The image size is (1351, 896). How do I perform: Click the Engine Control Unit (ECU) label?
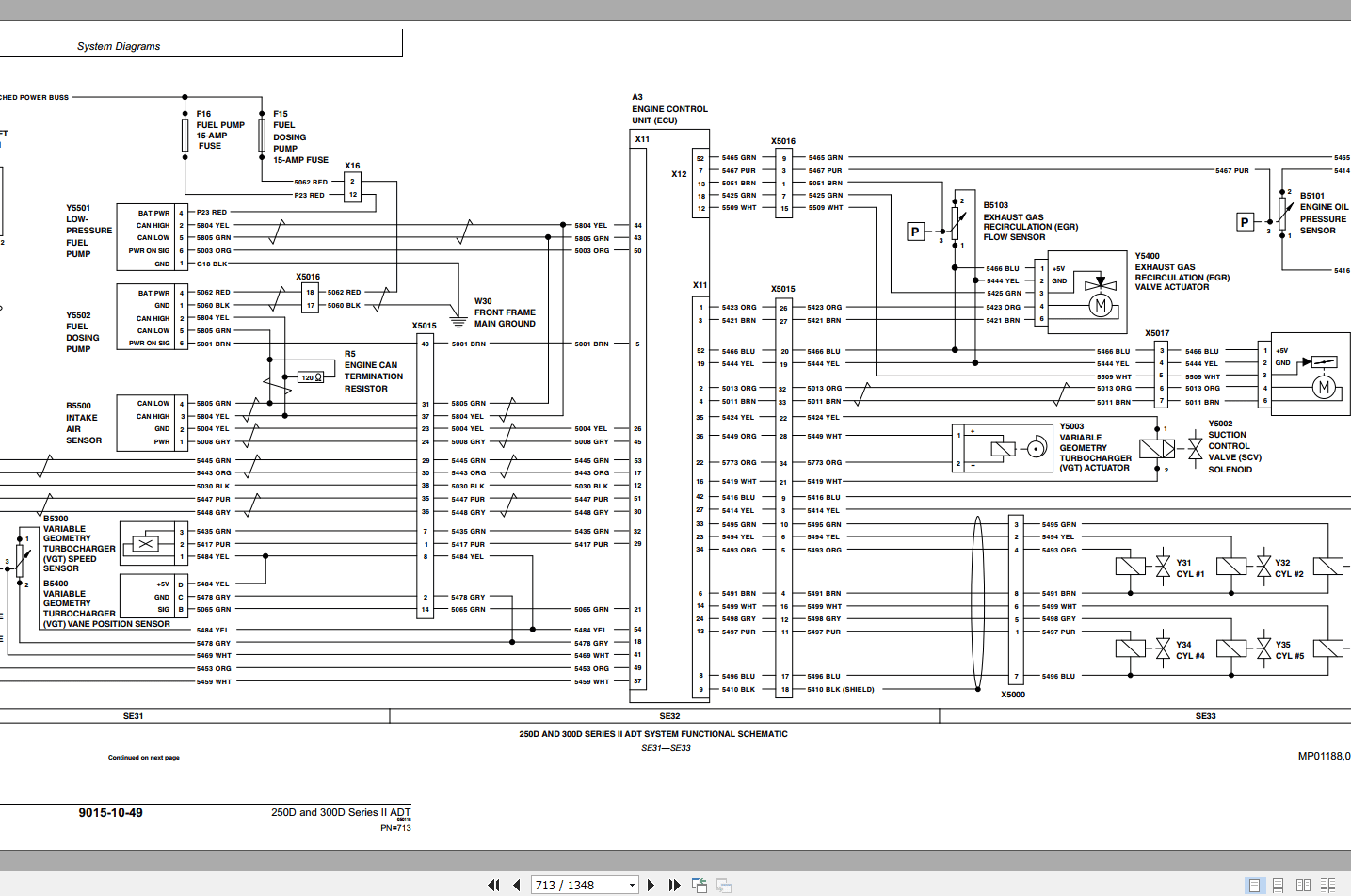point(669,115)
